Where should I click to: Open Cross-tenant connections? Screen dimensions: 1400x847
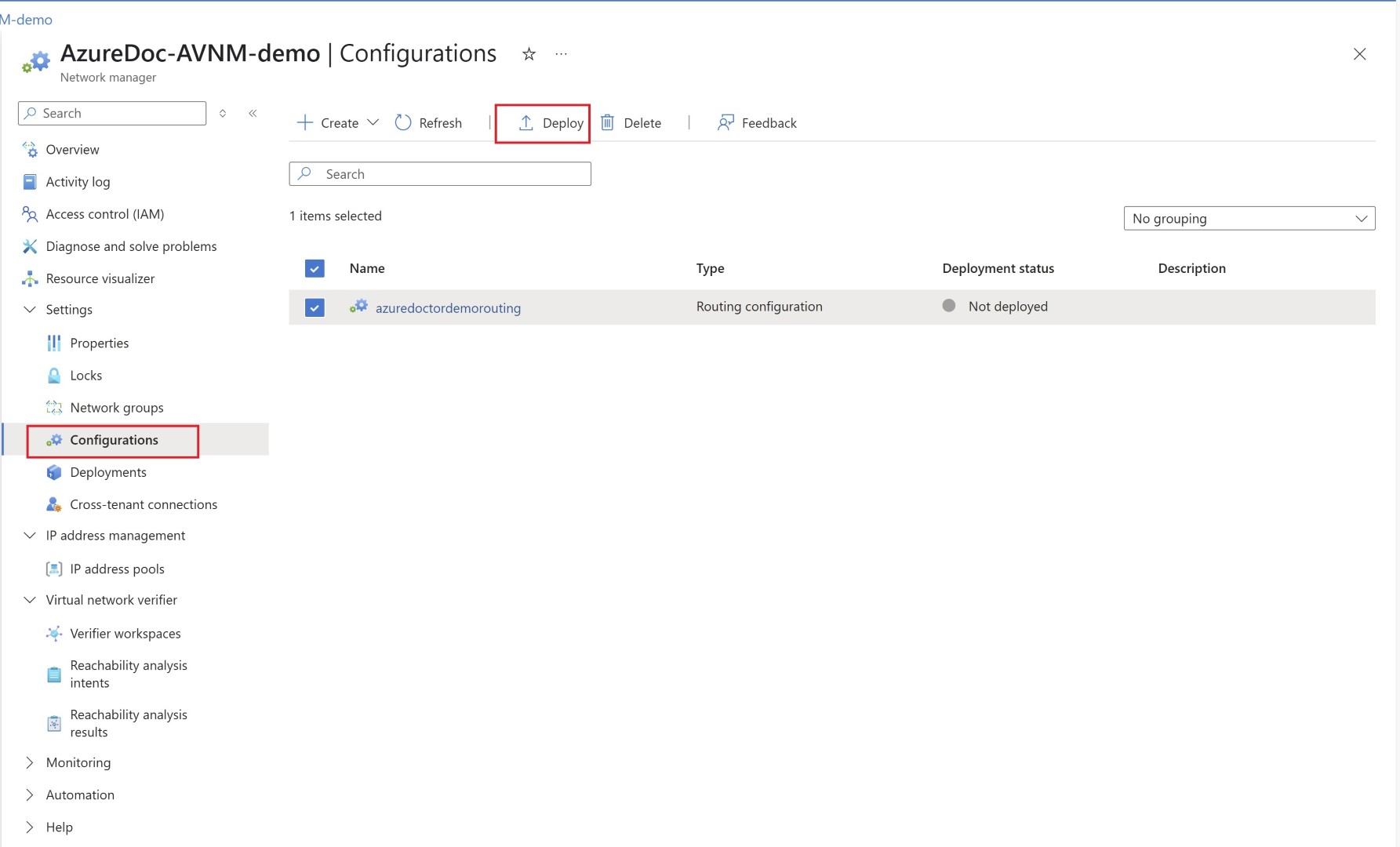(144, 504)
